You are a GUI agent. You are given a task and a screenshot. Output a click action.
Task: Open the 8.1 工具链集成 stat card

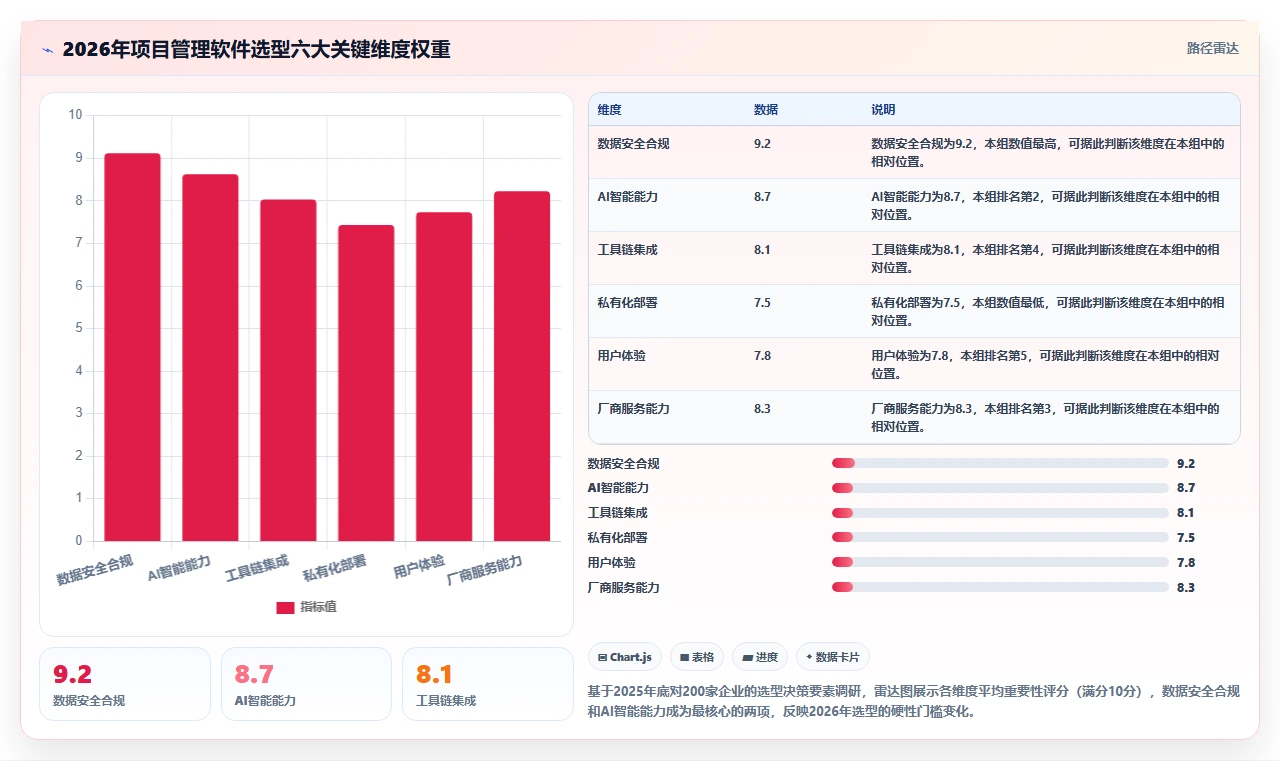[488, 684]
